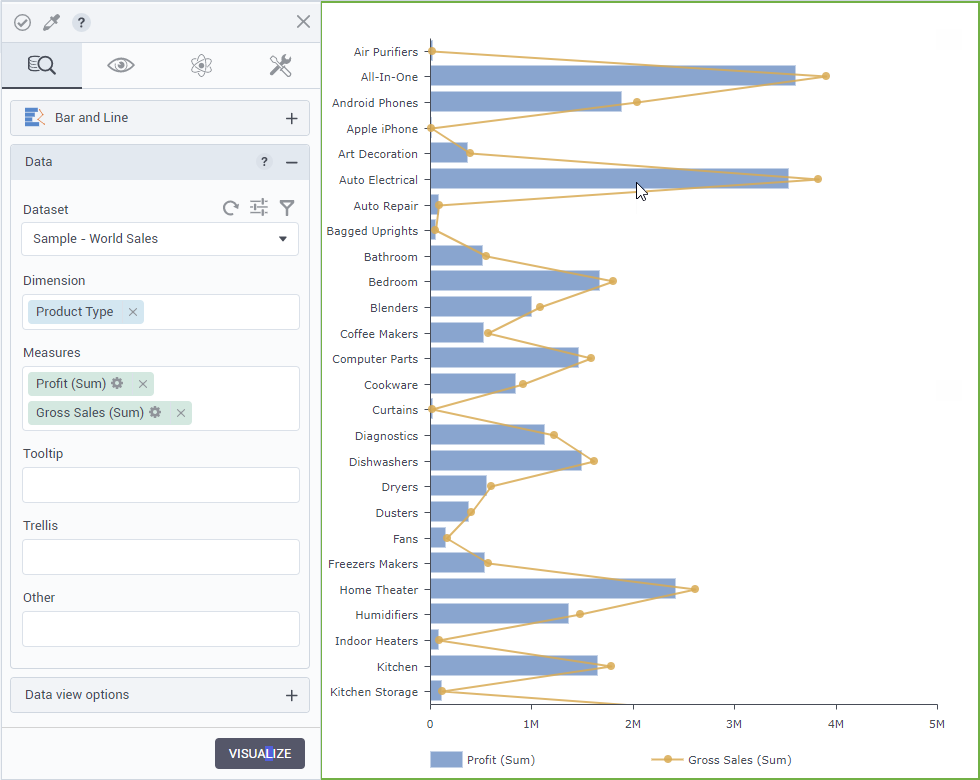Open Gross Sales (Sum) gear settings

[x=155, y=413]
